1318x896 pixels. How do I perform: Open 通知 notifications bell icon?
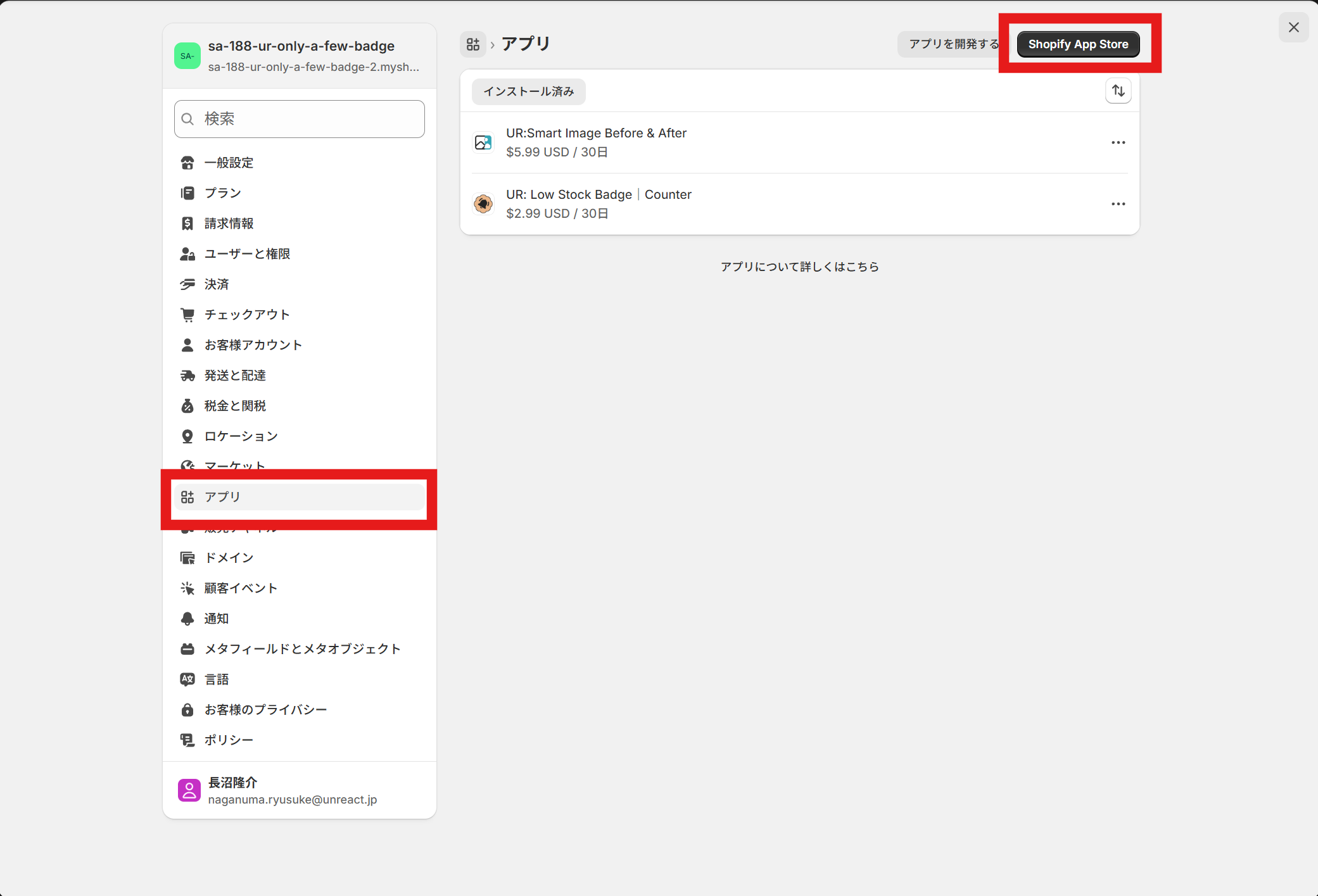pos(187,619)
